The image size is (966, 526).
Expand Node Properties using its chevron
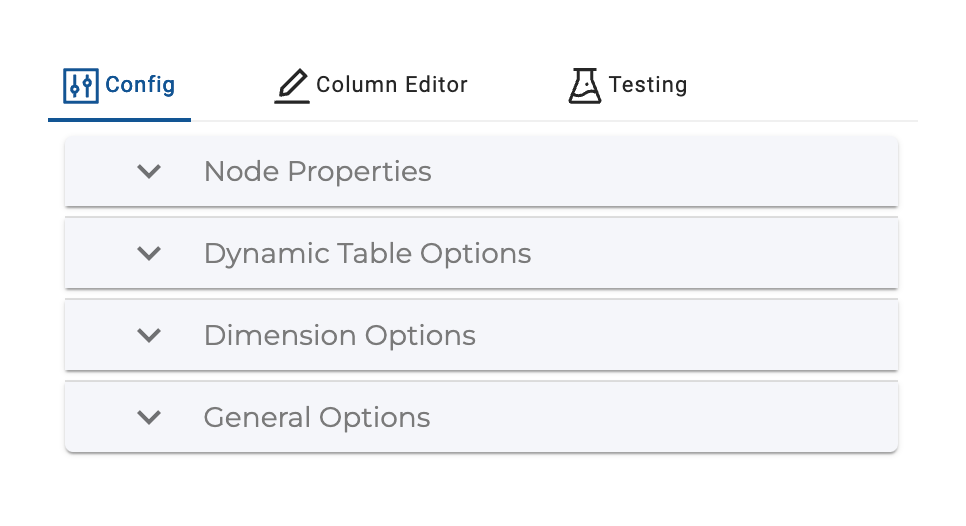(149, 171)
